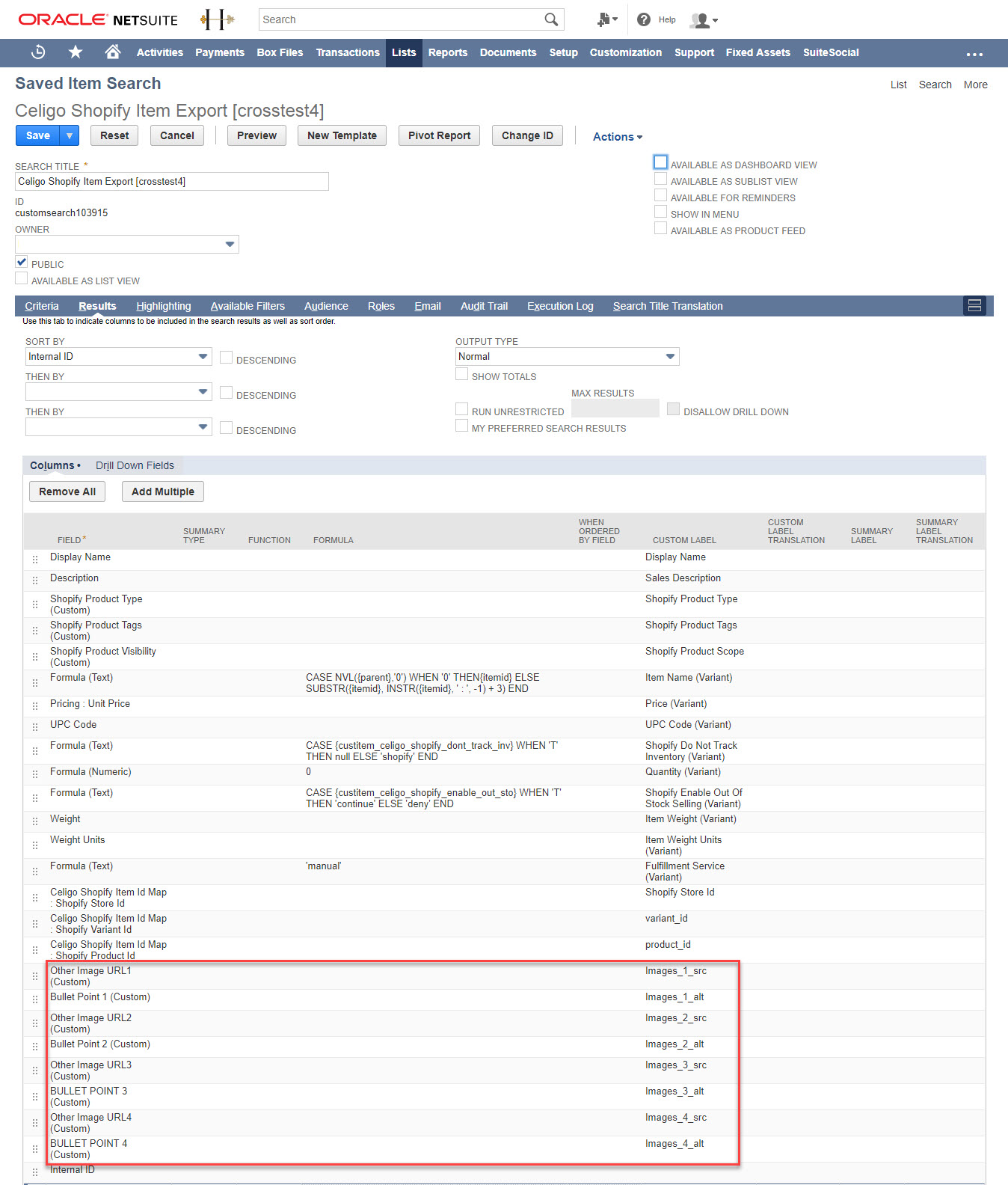Image resolution: width=1008 pixels, height=1185 pixels.
Task: Grab the Weight Units row handle
Action: 35,845
